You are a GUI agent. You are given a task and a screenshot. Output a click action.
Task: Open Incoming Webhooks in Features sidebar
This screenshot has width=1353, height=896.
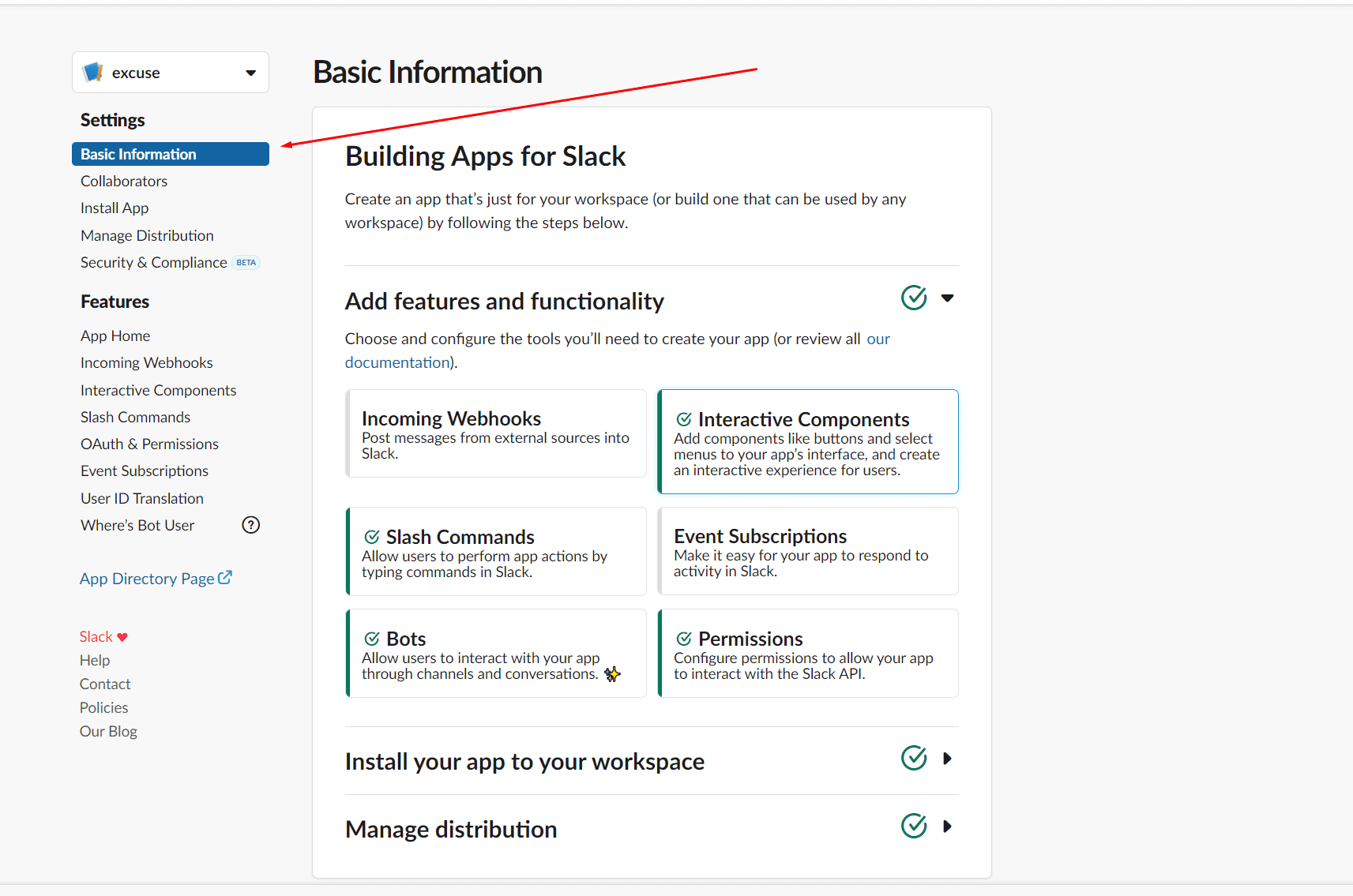point(147,362)
